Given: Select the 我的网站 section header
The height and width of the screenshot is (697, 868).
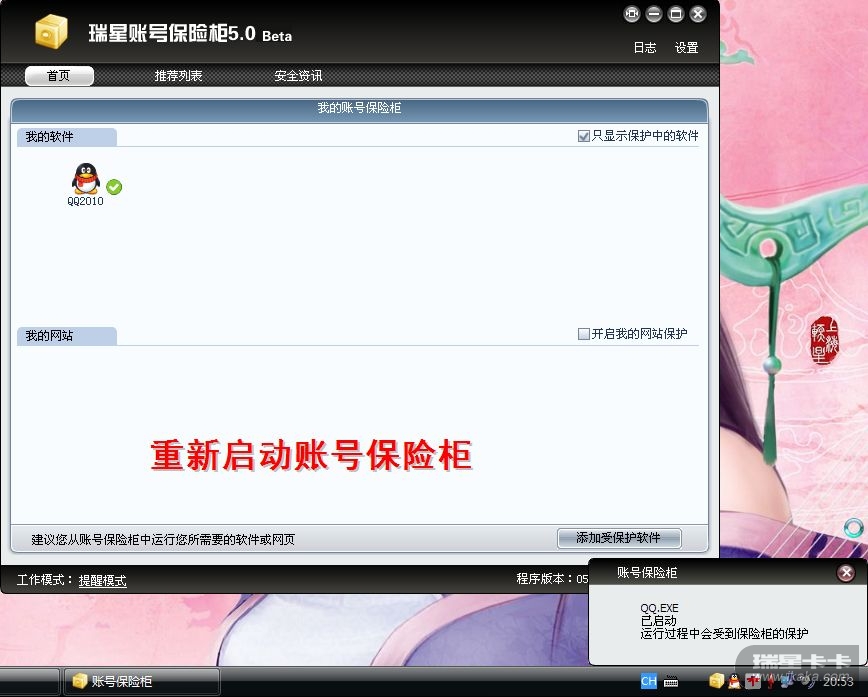Looking at the screenshot, I should click(66, 335).
